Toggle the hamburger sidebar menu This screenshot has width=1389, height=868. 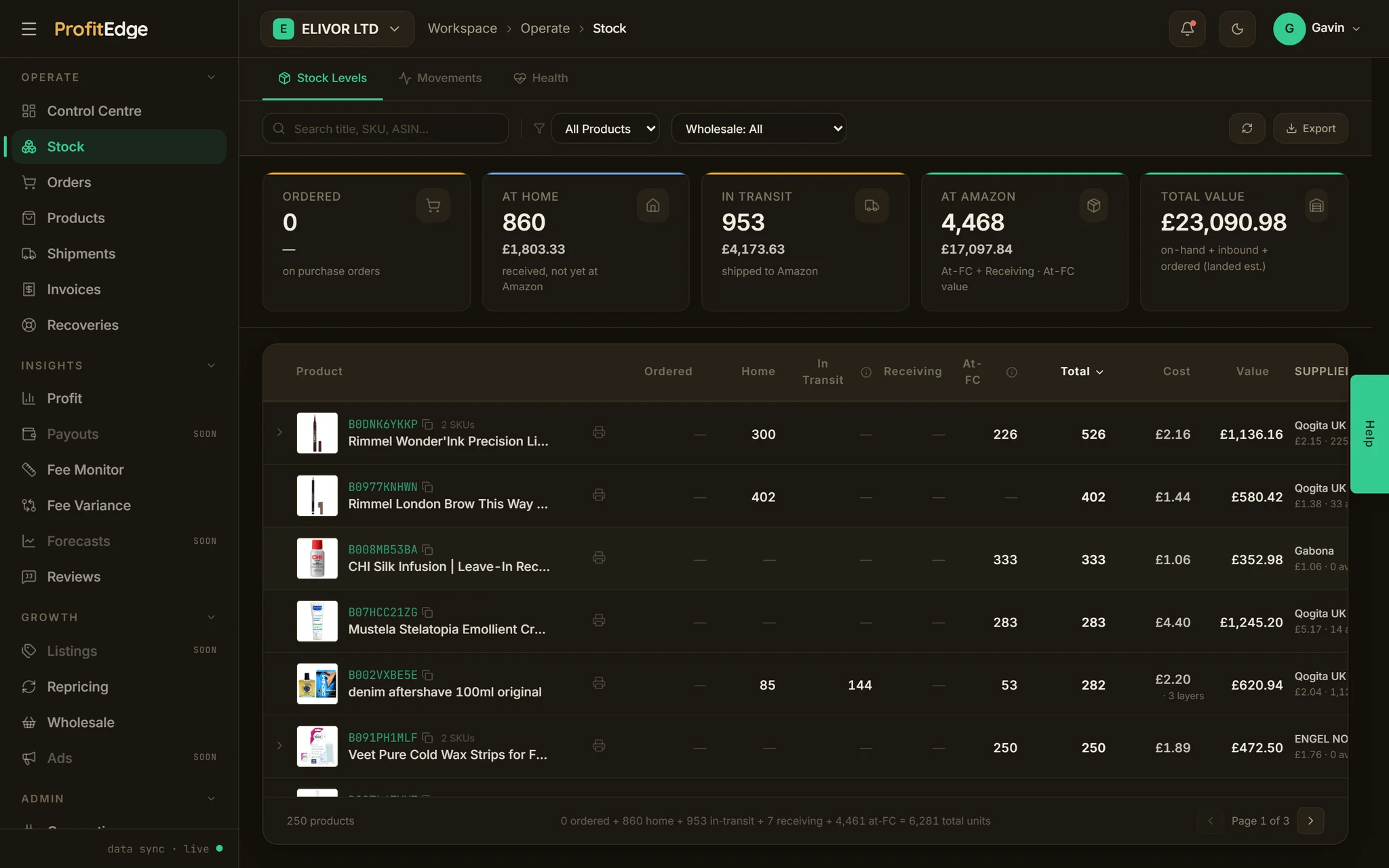tap(28, 28)
